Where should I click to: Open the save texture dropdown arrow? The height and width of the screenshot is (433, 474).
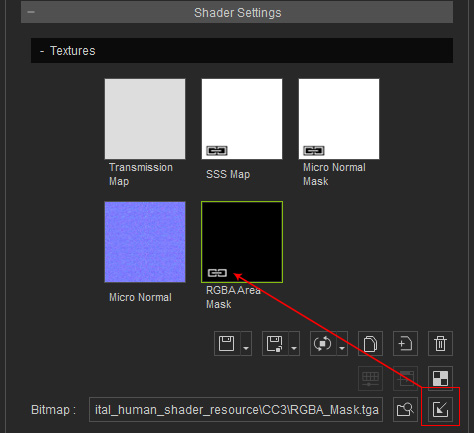coord(246,344)
